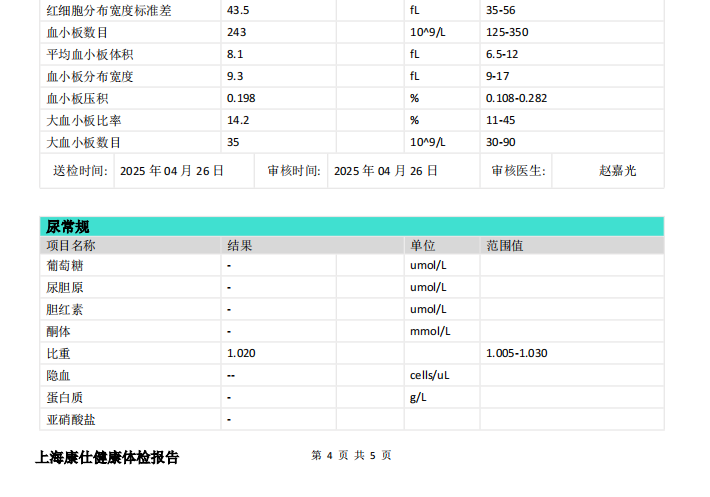Screen dimensions: 710x497
Task: Click the 范围值 column header
Action: click(x=505, y=245)
